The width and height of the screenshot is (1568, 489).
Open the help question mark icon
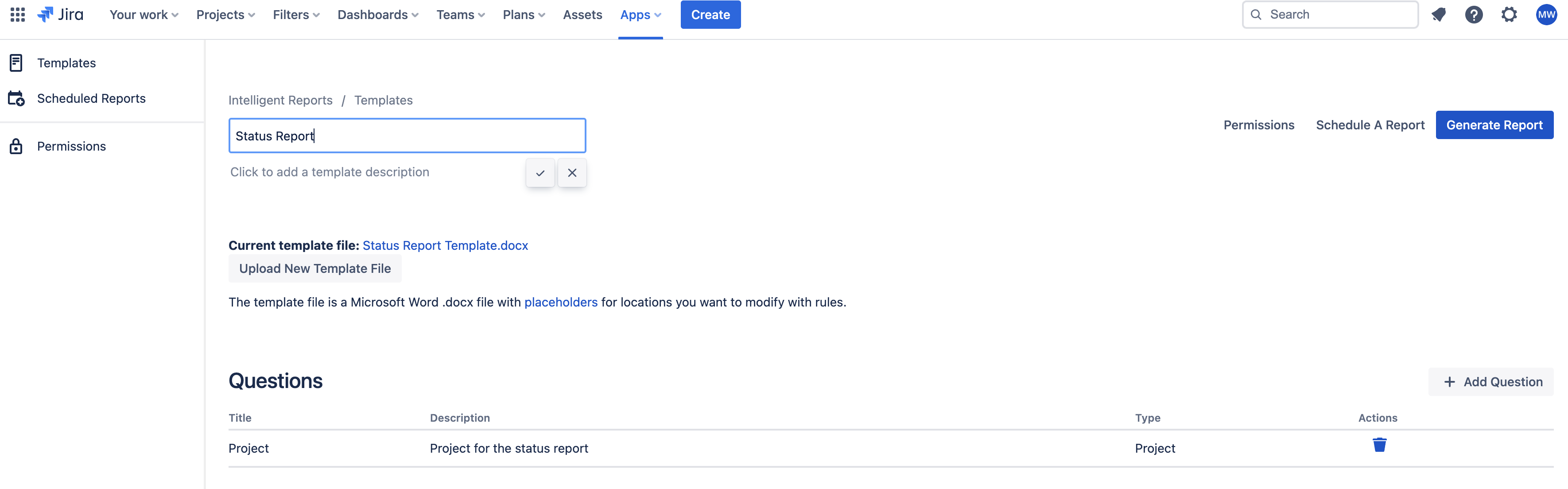(x=1474, y=15)
